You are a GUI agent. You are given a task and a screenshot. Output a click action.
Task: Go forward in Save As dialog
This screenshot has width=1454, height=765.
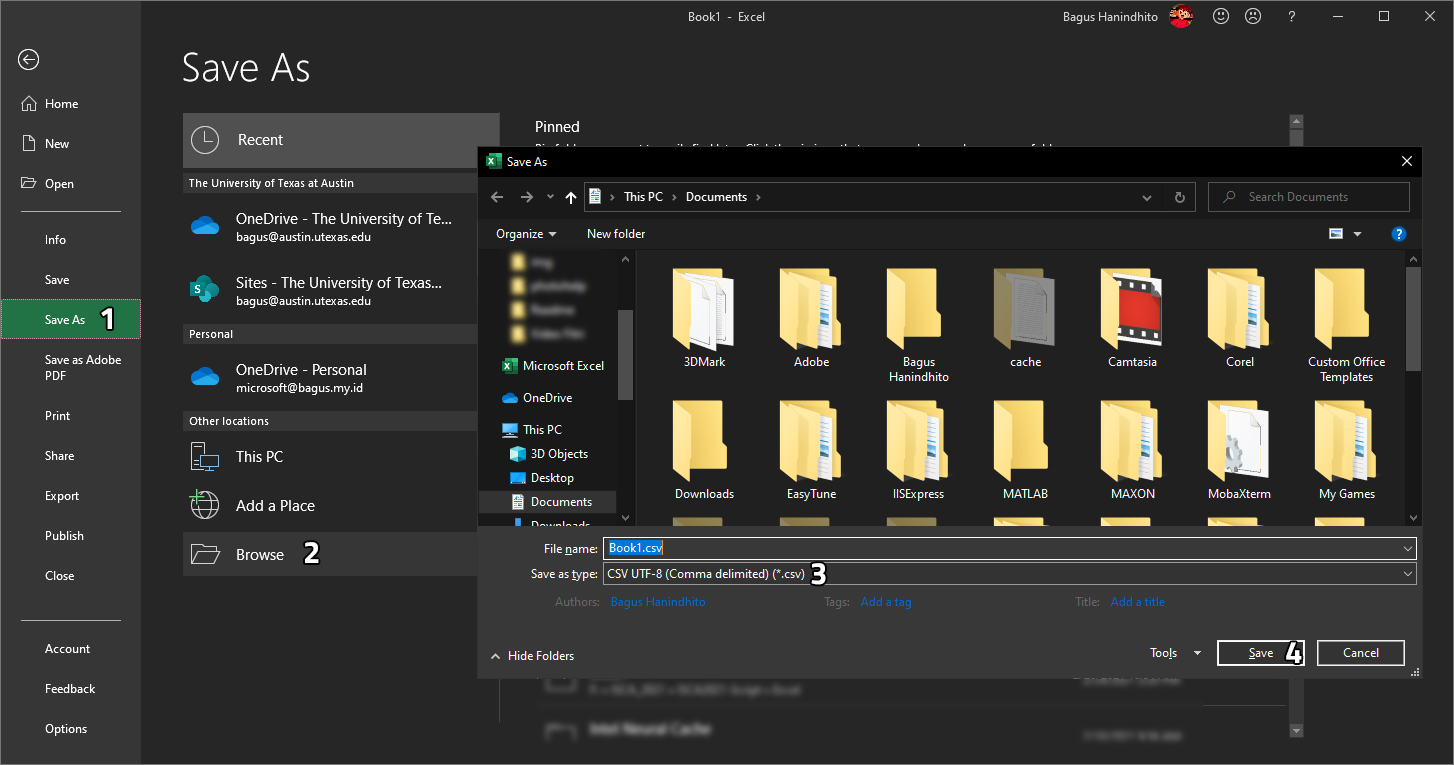click(x=527, y=198)
